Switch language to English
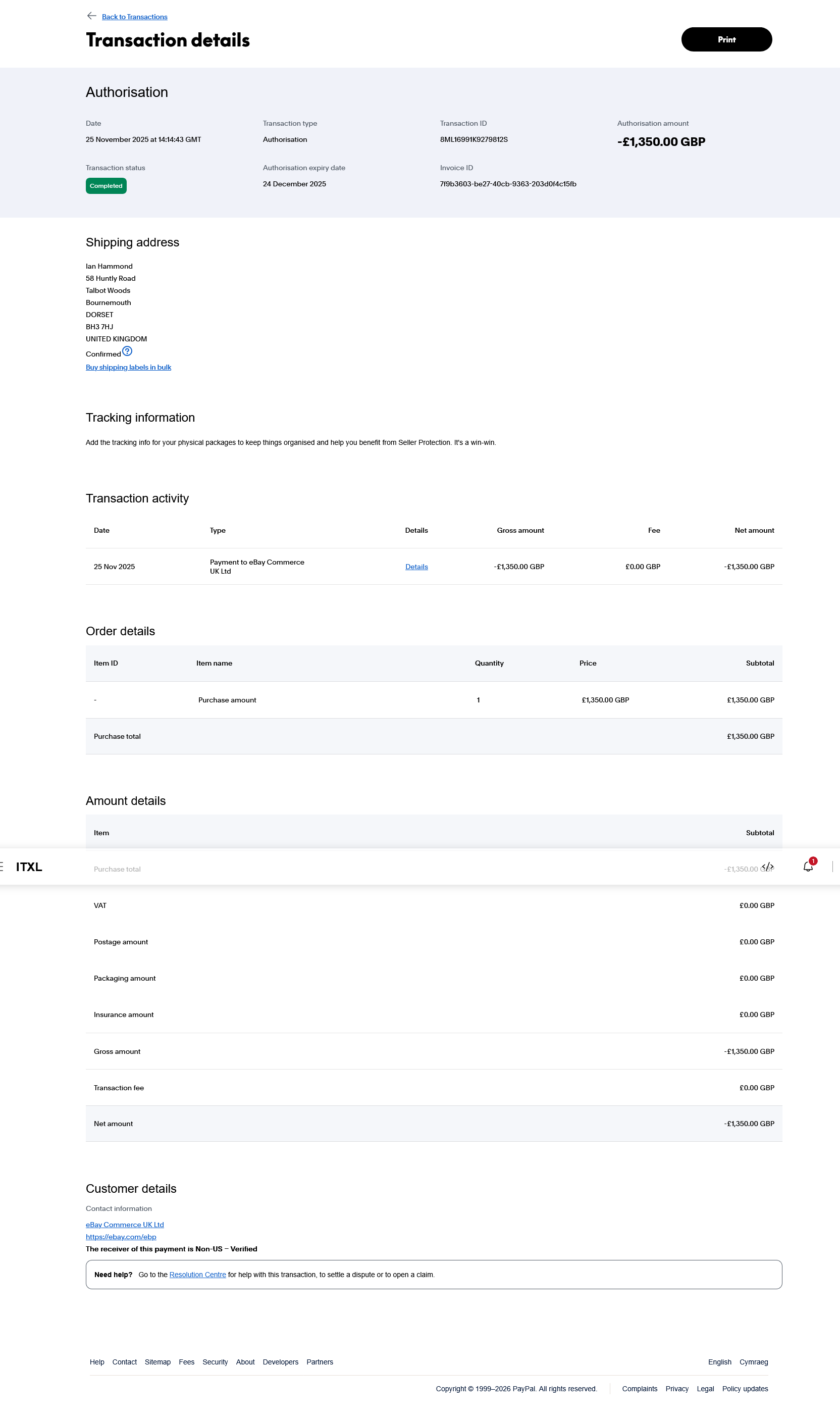Screen dimensions: 840x1419 (x=719, y=1362)
